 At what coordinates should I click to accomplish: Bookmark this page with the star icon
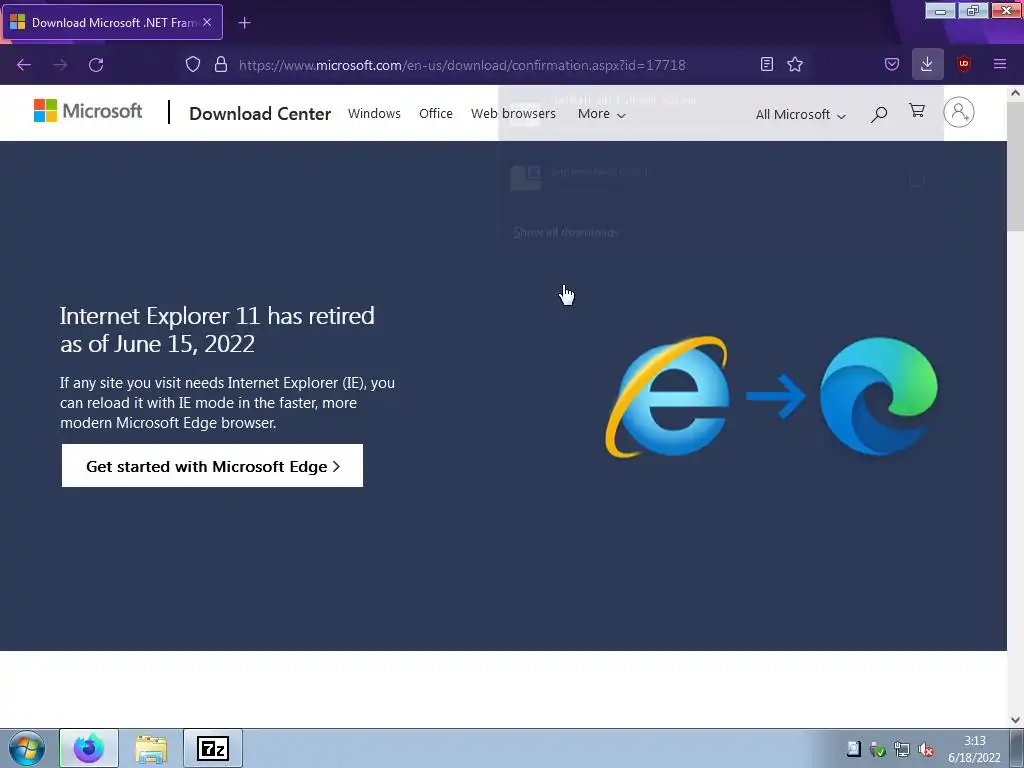795,64
